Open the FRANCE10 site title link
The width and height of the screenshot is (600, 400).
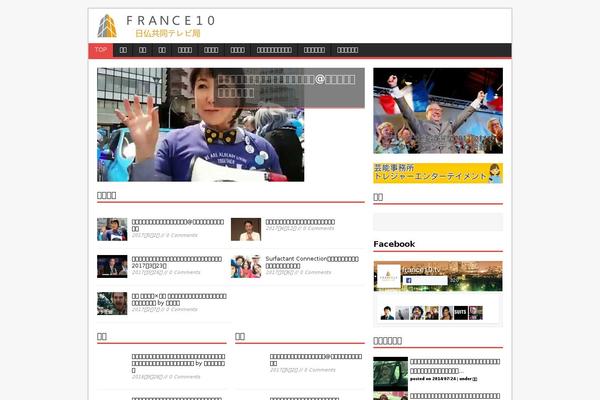point(171,20)
